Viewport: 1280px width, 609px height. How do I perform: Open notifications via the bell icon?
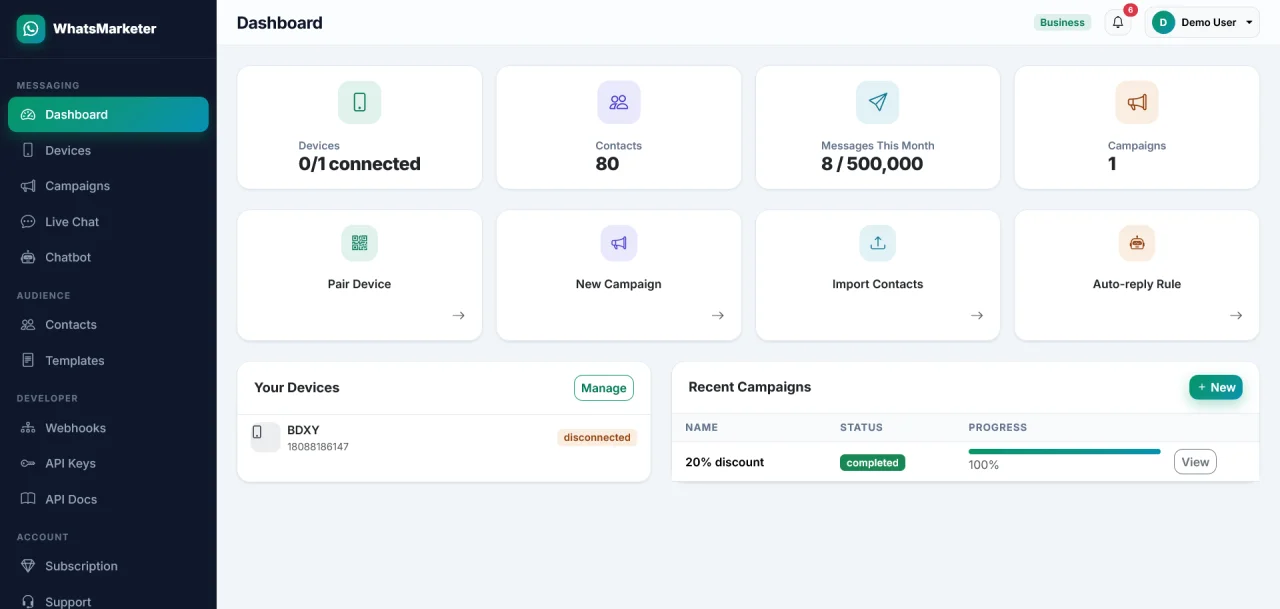pos(1118,22)
